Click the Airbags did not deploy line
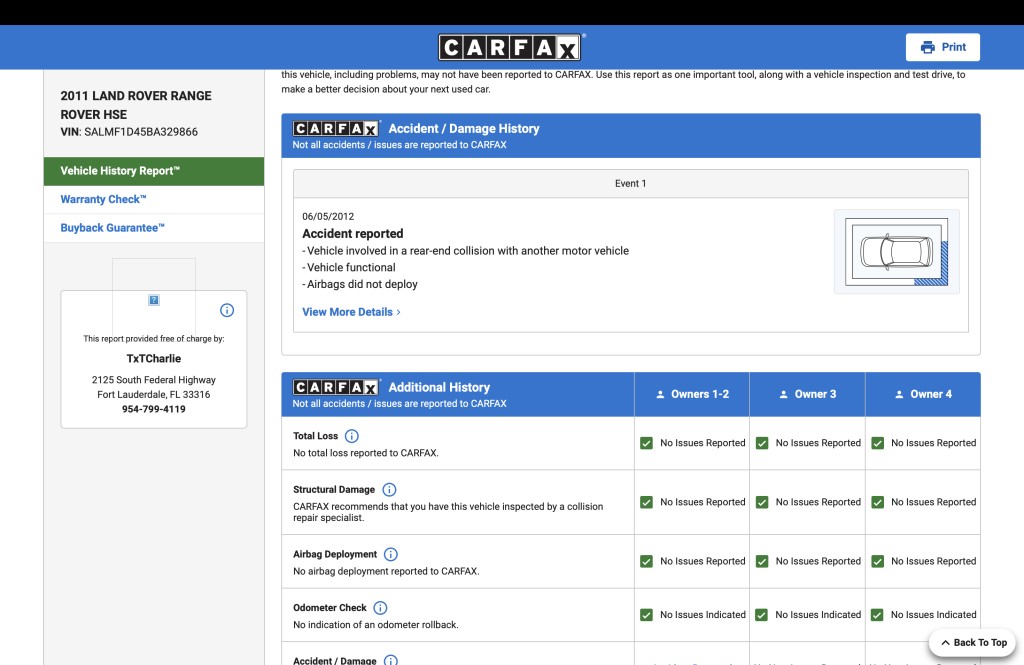1024x665 pixels. [360, 284]
